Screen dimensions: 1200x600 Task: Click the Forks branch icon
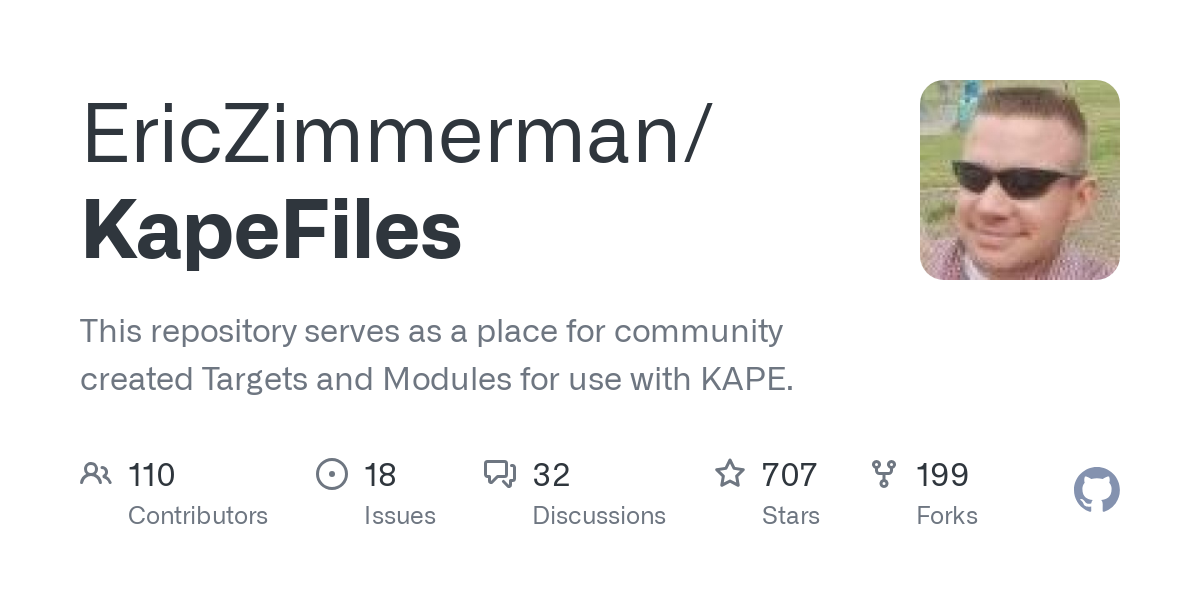[x=884, y=474]
